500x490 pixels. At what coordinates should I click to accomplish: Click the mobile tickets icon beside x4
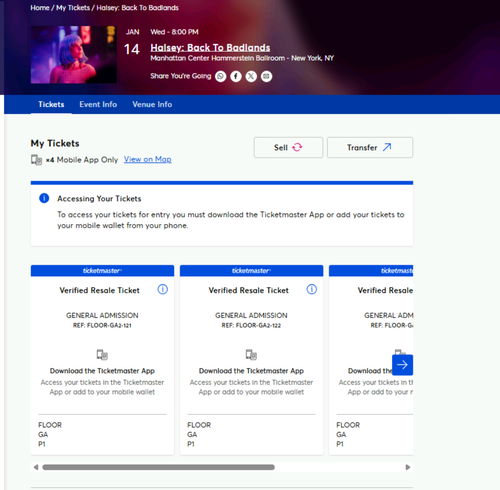[x=36, y=160]
